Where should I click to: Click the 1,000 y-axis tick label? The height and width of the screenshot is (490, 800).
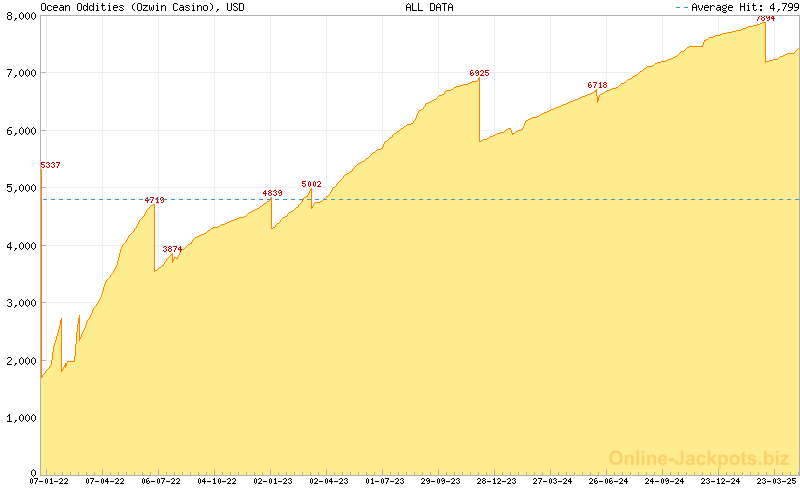20,417
